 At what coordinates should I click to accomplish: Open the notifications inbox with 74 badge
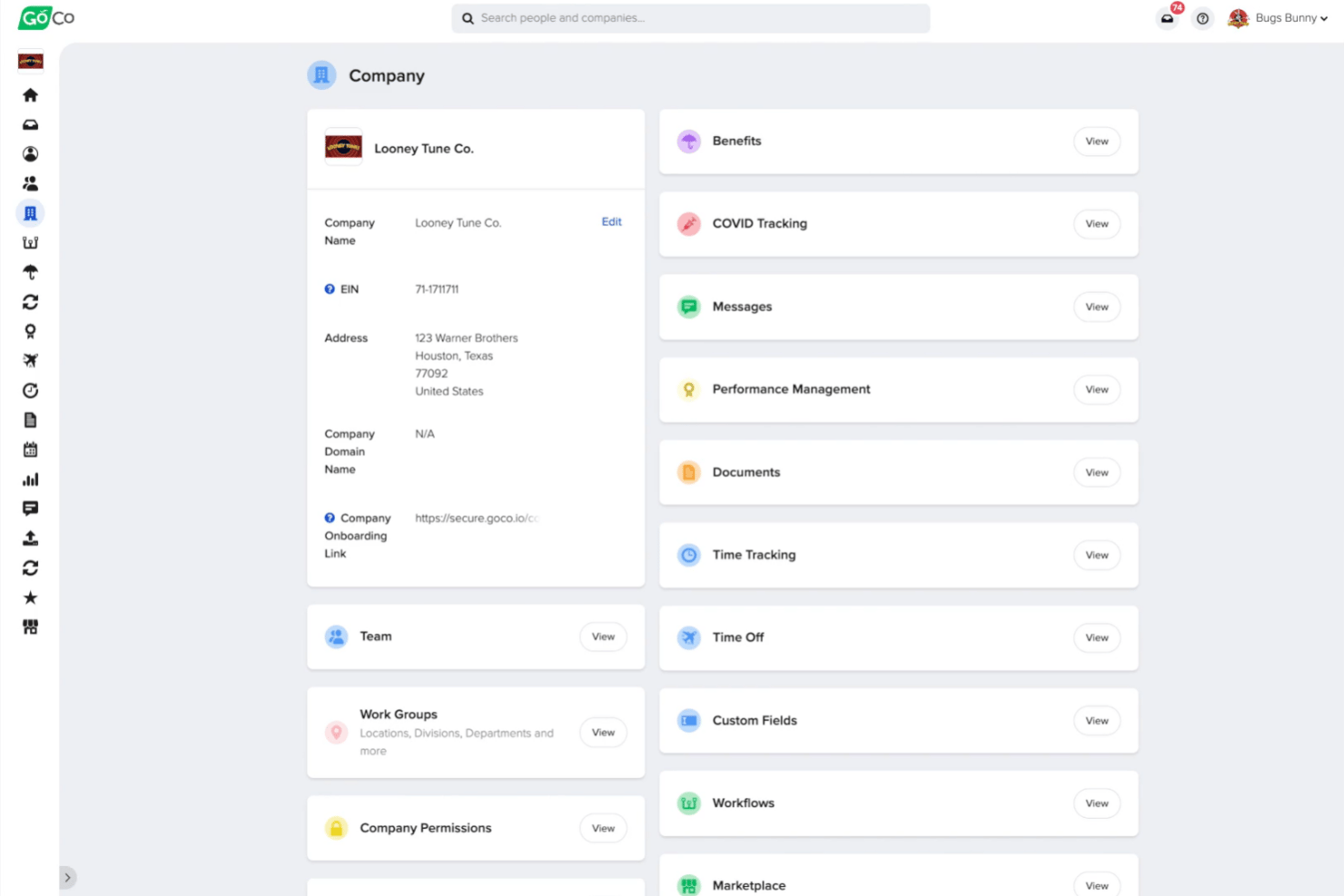(x=1168, y=18)
